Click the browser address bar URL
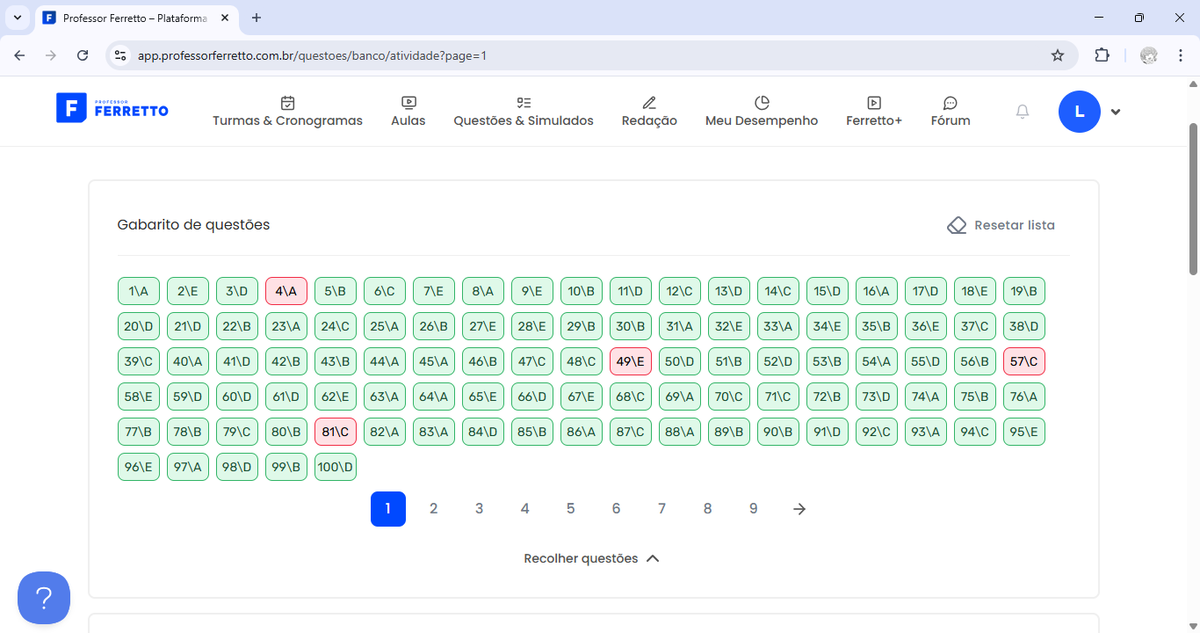Screen dimensions: 1200x633 click(312, 55)
